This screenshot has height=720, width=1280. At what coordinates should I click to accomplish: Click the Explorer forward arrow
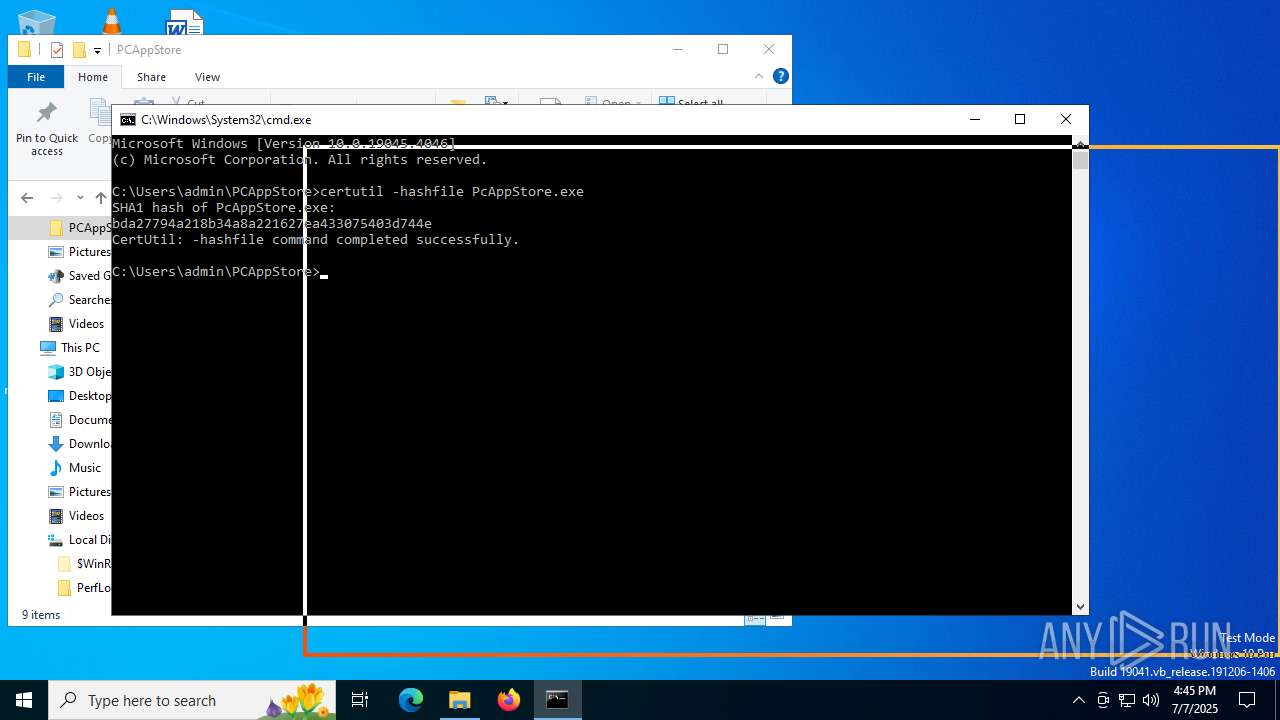click(x=57, y=198)
